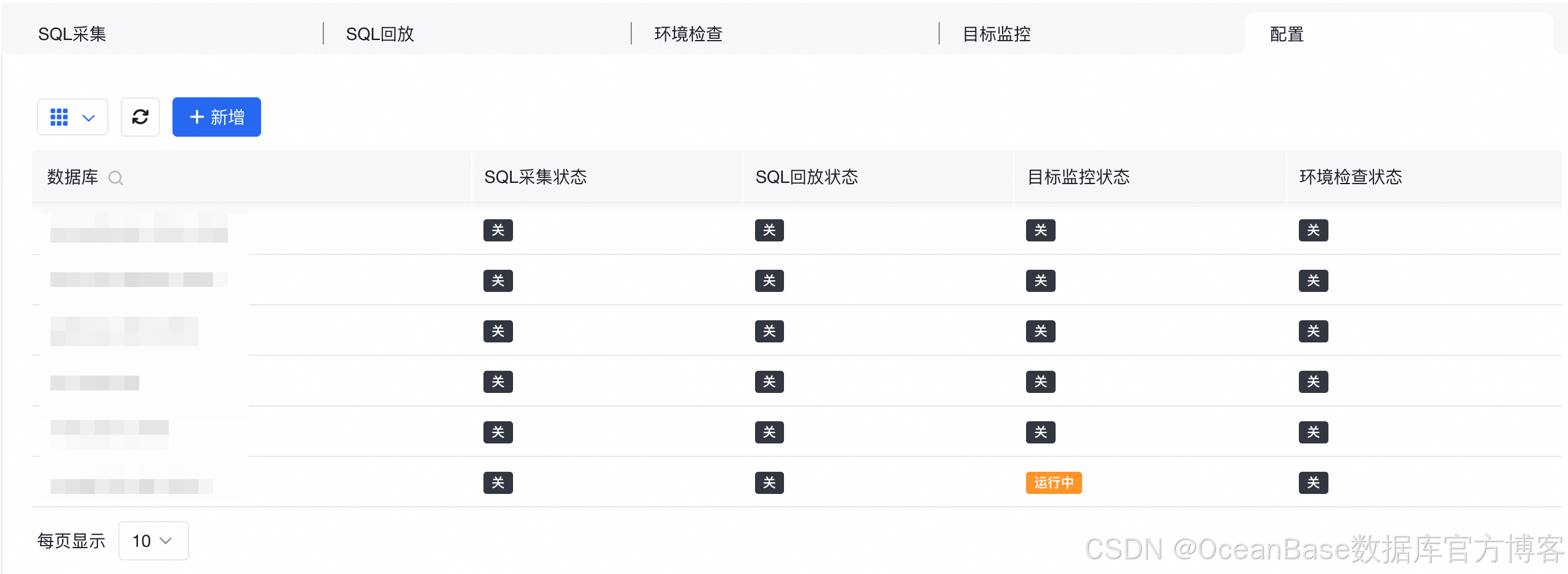The height and width of the screenshot is (574, 1568).
Task: Click the 运行中 status badge
Action: tap(1054, 483)
